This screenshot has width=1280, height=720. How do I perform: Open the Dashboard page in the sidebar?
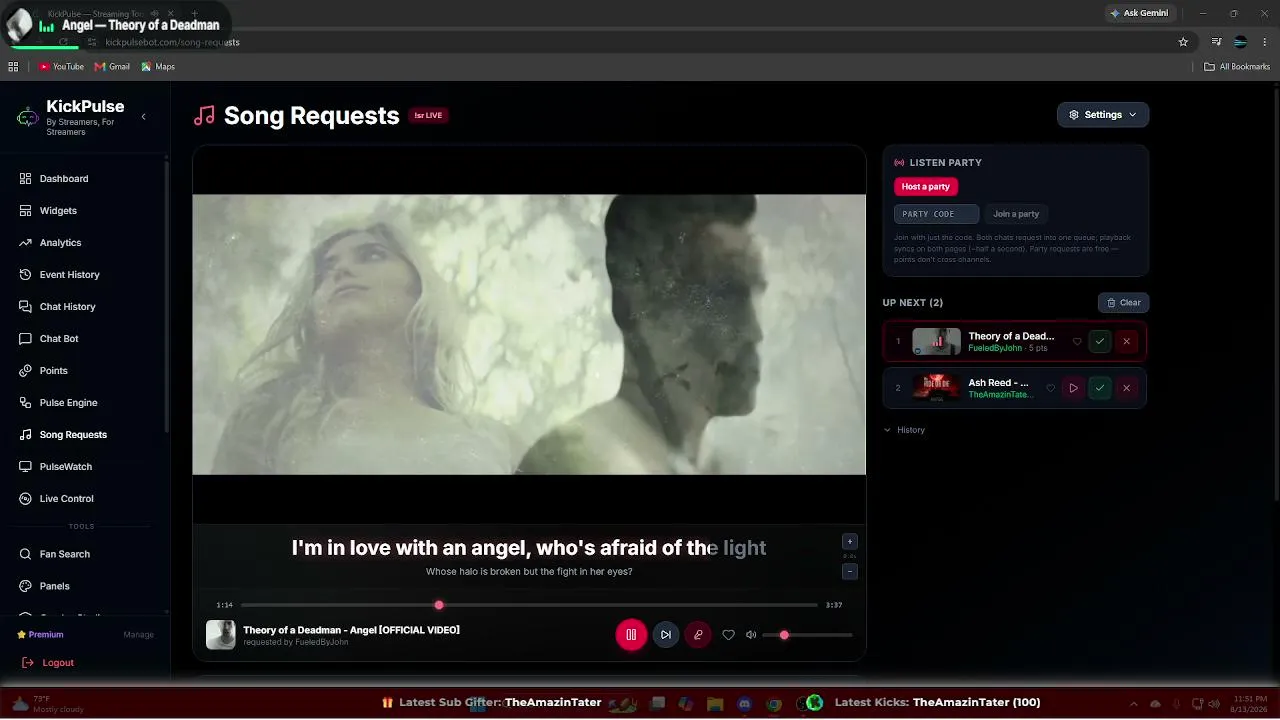[x=64, y=179]
